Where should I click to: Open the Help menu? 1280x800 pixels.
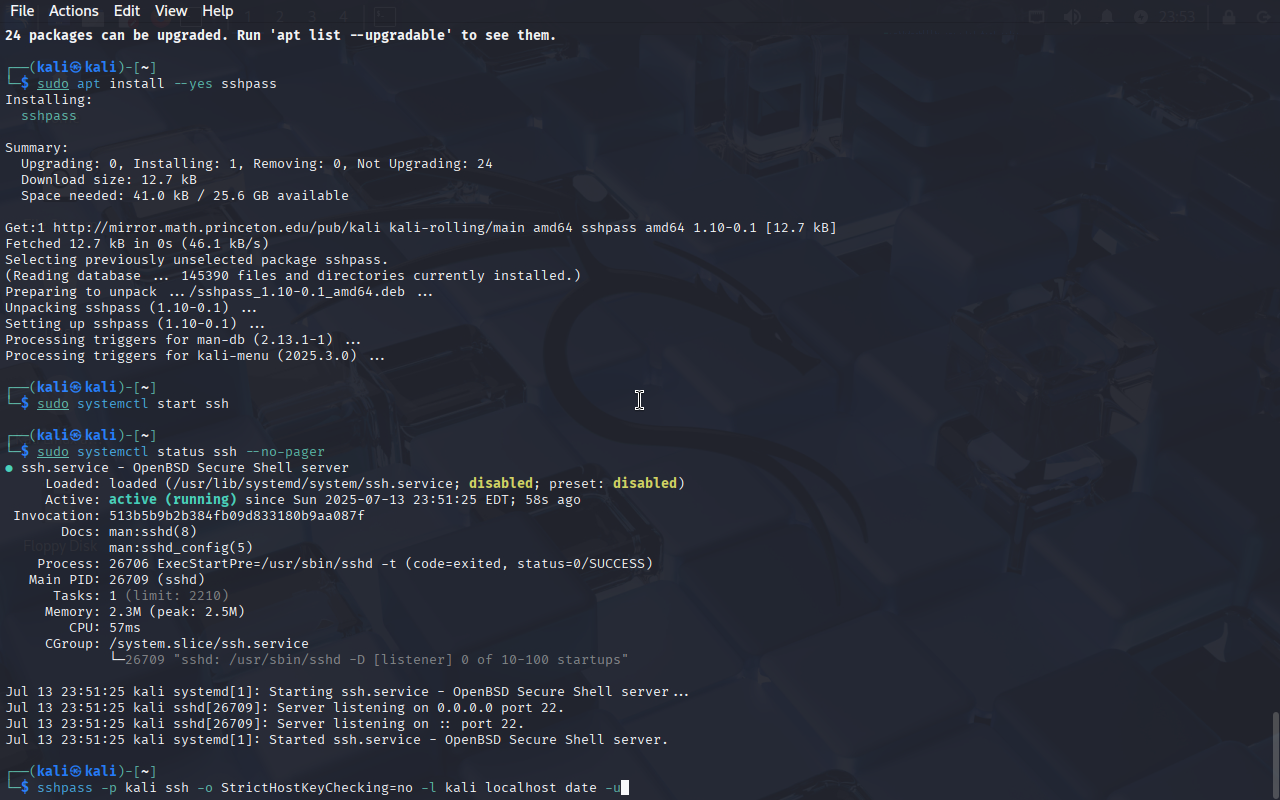point(217,11)
